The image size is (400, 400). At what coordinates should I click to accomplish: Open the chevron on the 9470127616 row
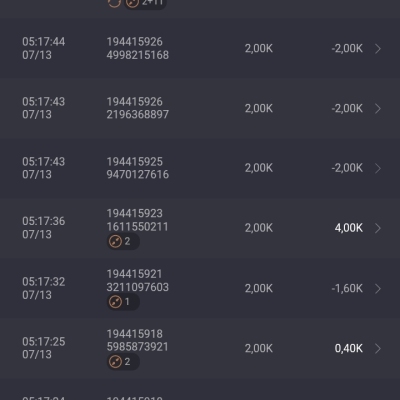click(378, 168)
